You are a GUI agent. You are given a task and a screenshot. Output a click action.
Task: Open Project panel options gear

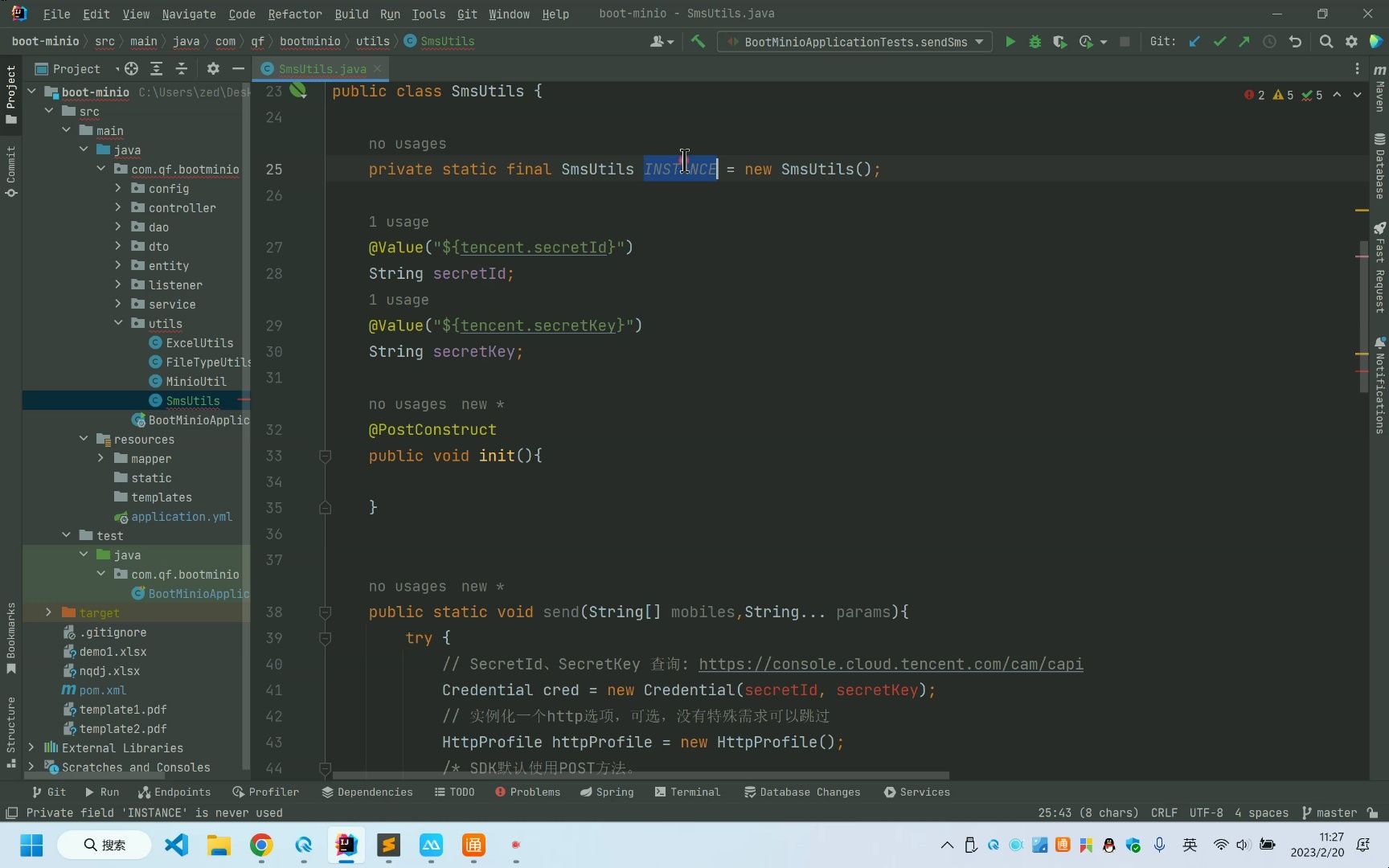pyautogui.click(x=213, y=69)
